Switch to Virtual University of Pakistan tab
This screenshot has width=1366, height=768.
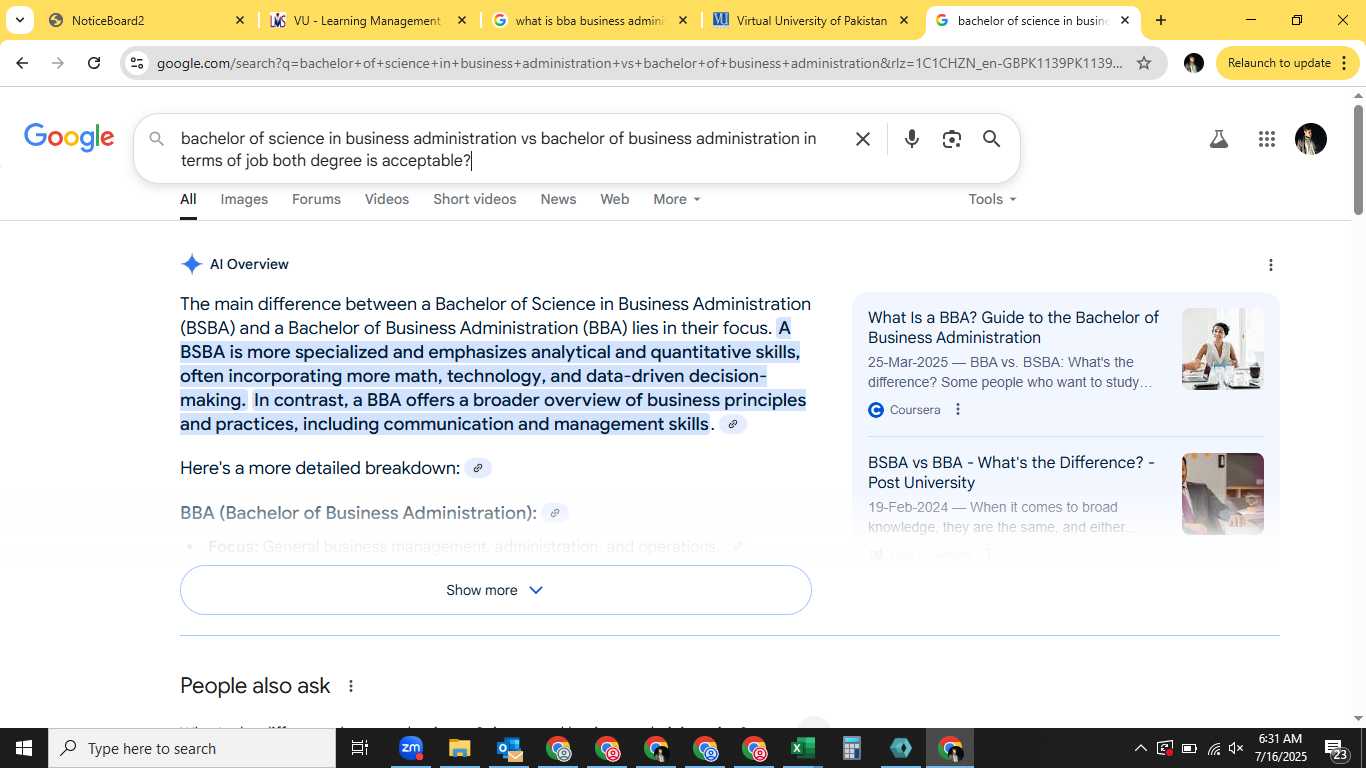click(x=811, y=20)
